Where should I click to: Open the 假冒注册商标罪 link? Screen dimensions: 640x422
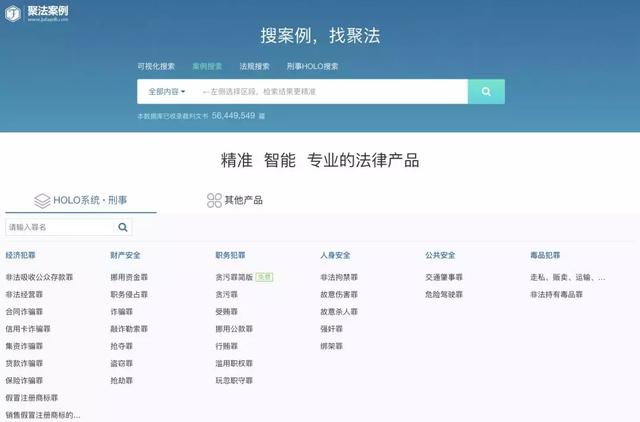[x=32, y=398]
